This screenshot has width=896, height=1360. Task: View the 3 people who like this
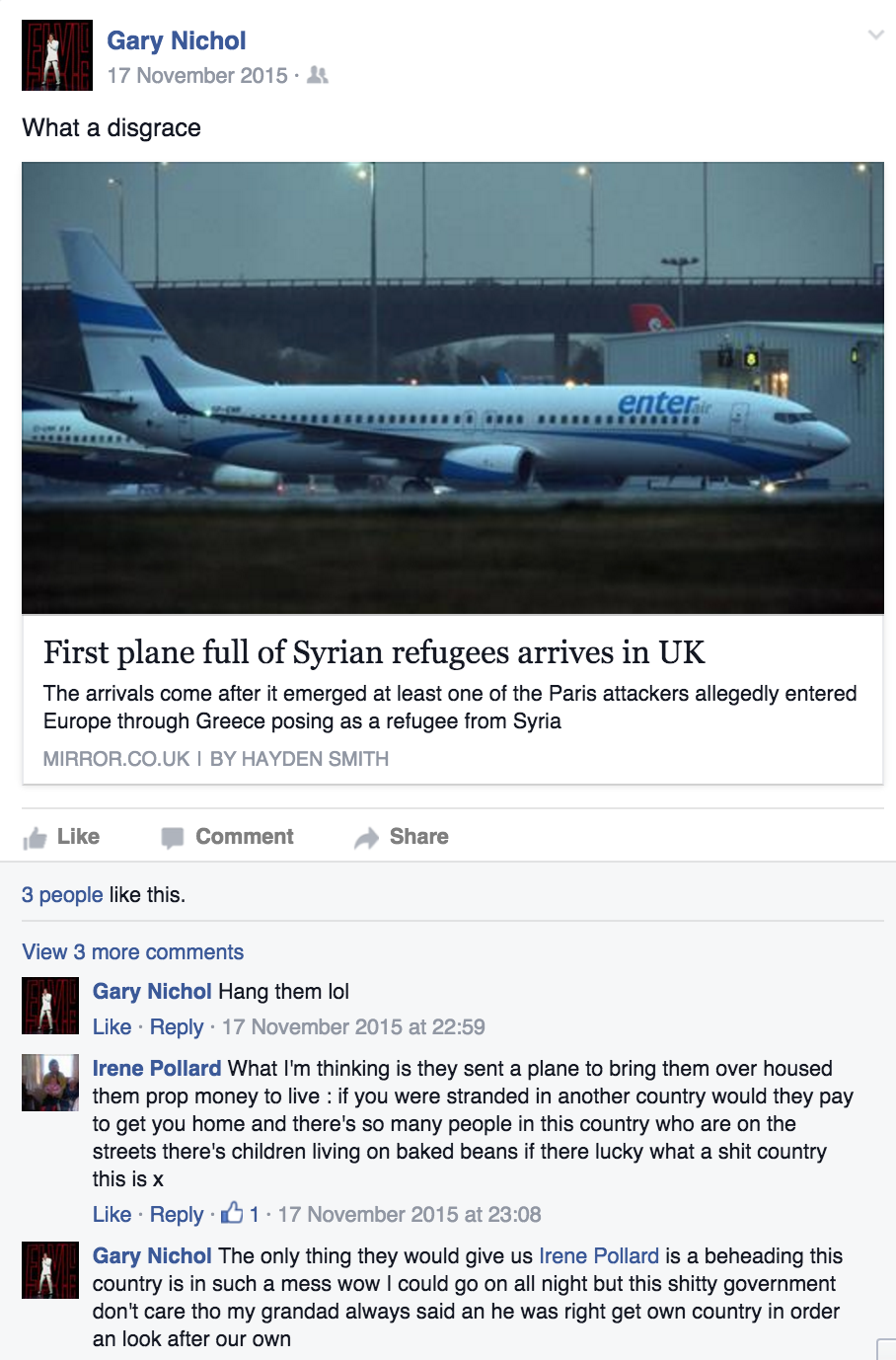tap(62, 894)
